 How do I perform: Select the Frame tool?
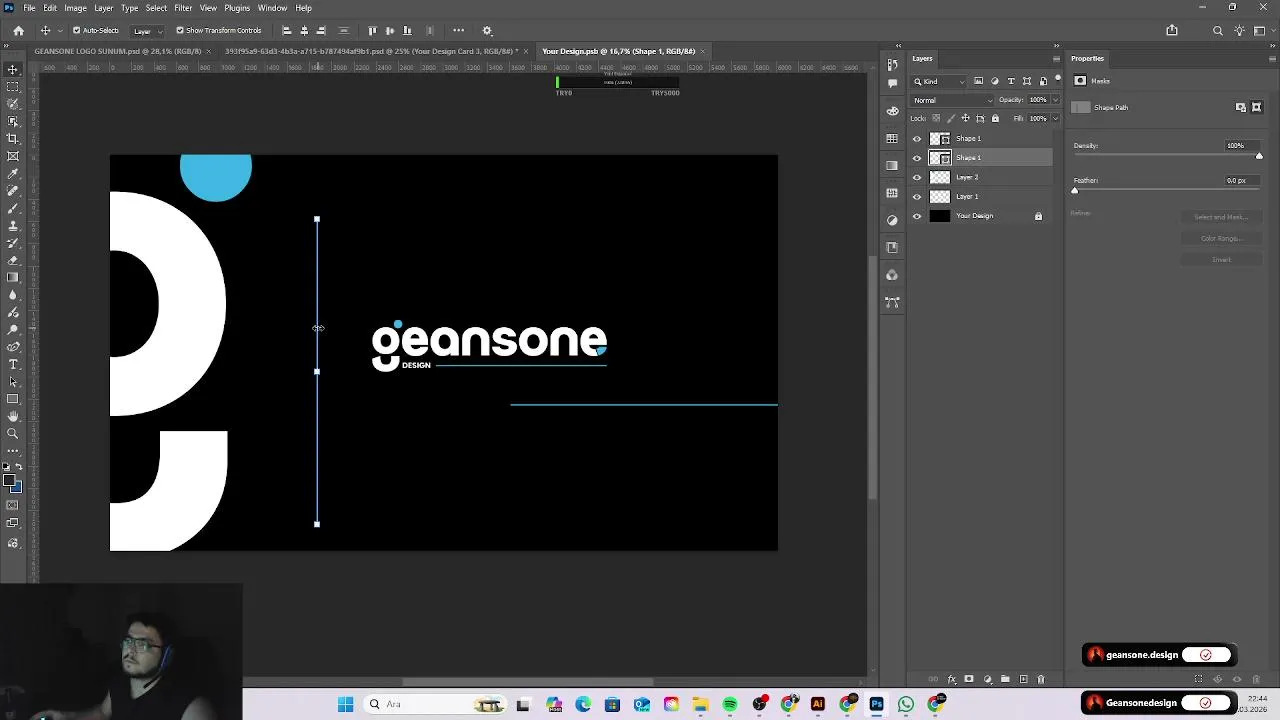coord(13,156)
